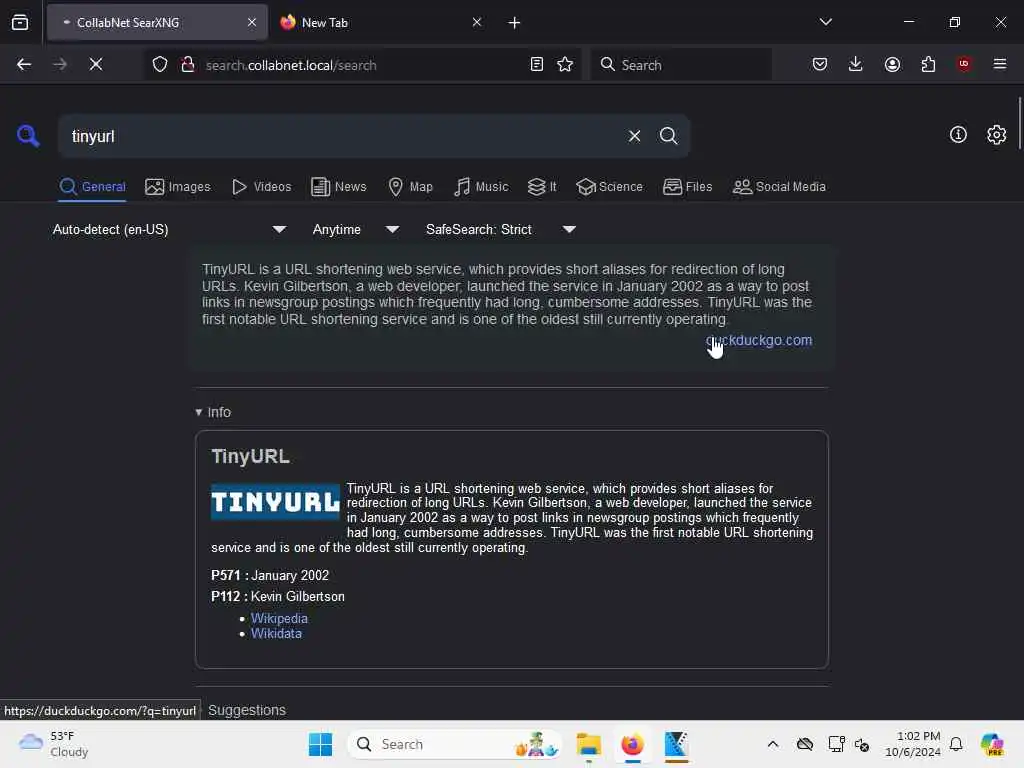
Task: Open Firefox View icon
Action: point(20,22)
